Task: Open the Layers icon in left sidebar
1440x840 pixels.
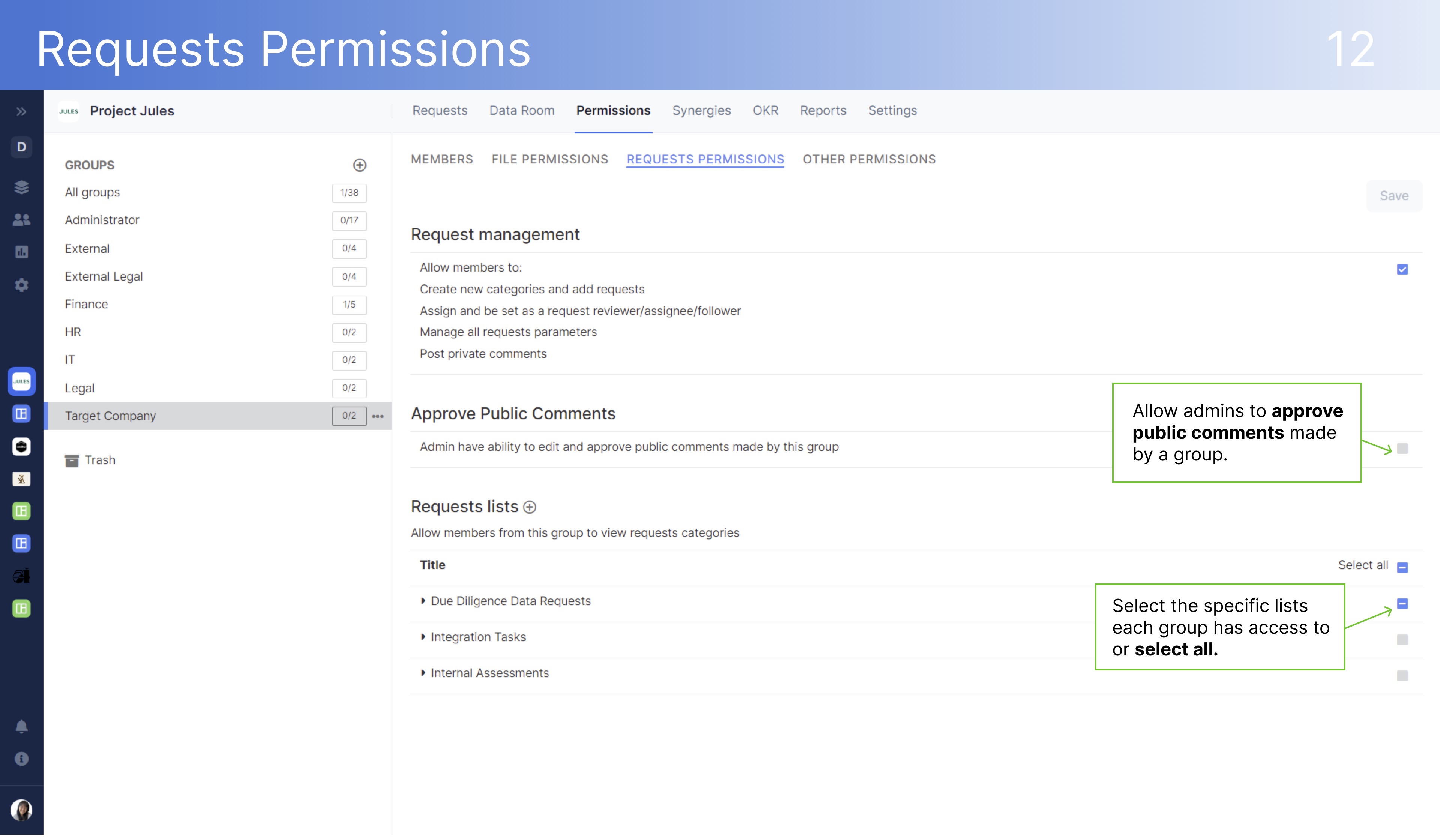Action: [21, 187]
